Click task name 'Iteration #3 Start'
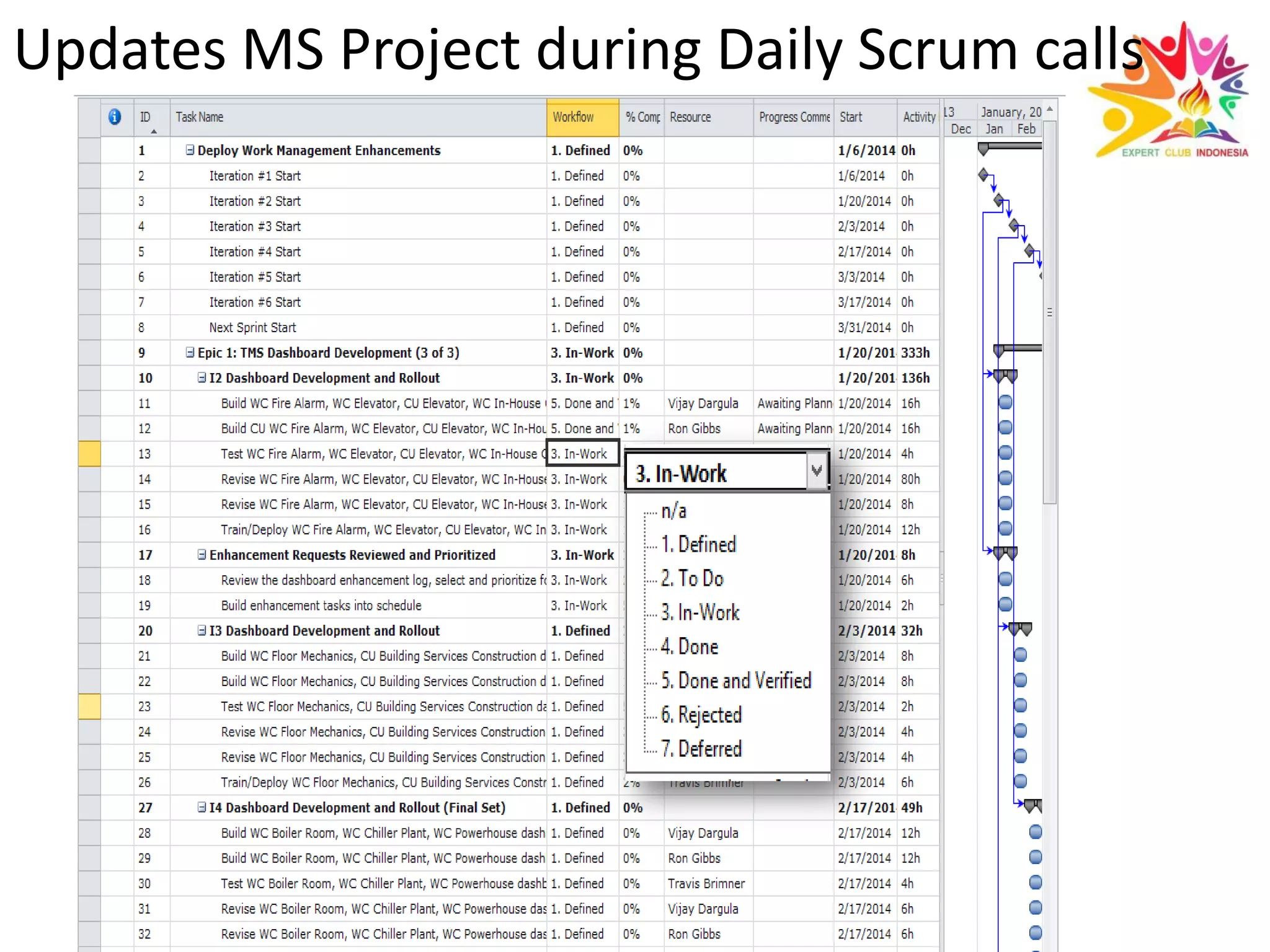The width and height of the screenshot is (1270, 952). click(255, 226)
